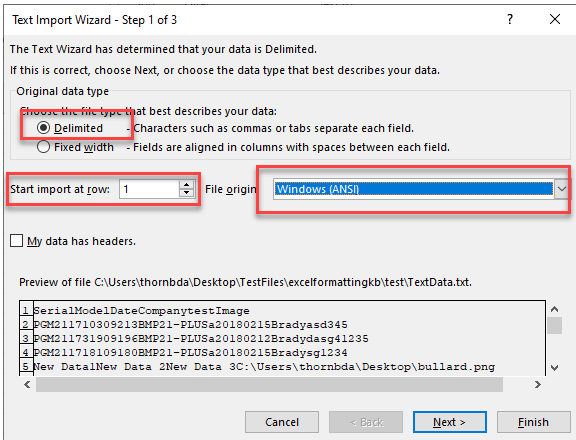Increase start import row with up arrow

tap(187, 185)
